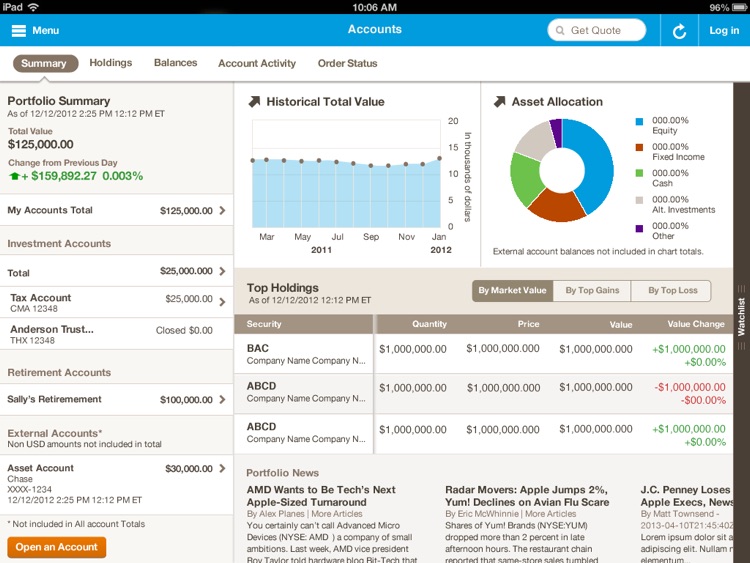The image size is (750, 563).
Task: Sort by Quantity column header
Action: click(429, 324)
